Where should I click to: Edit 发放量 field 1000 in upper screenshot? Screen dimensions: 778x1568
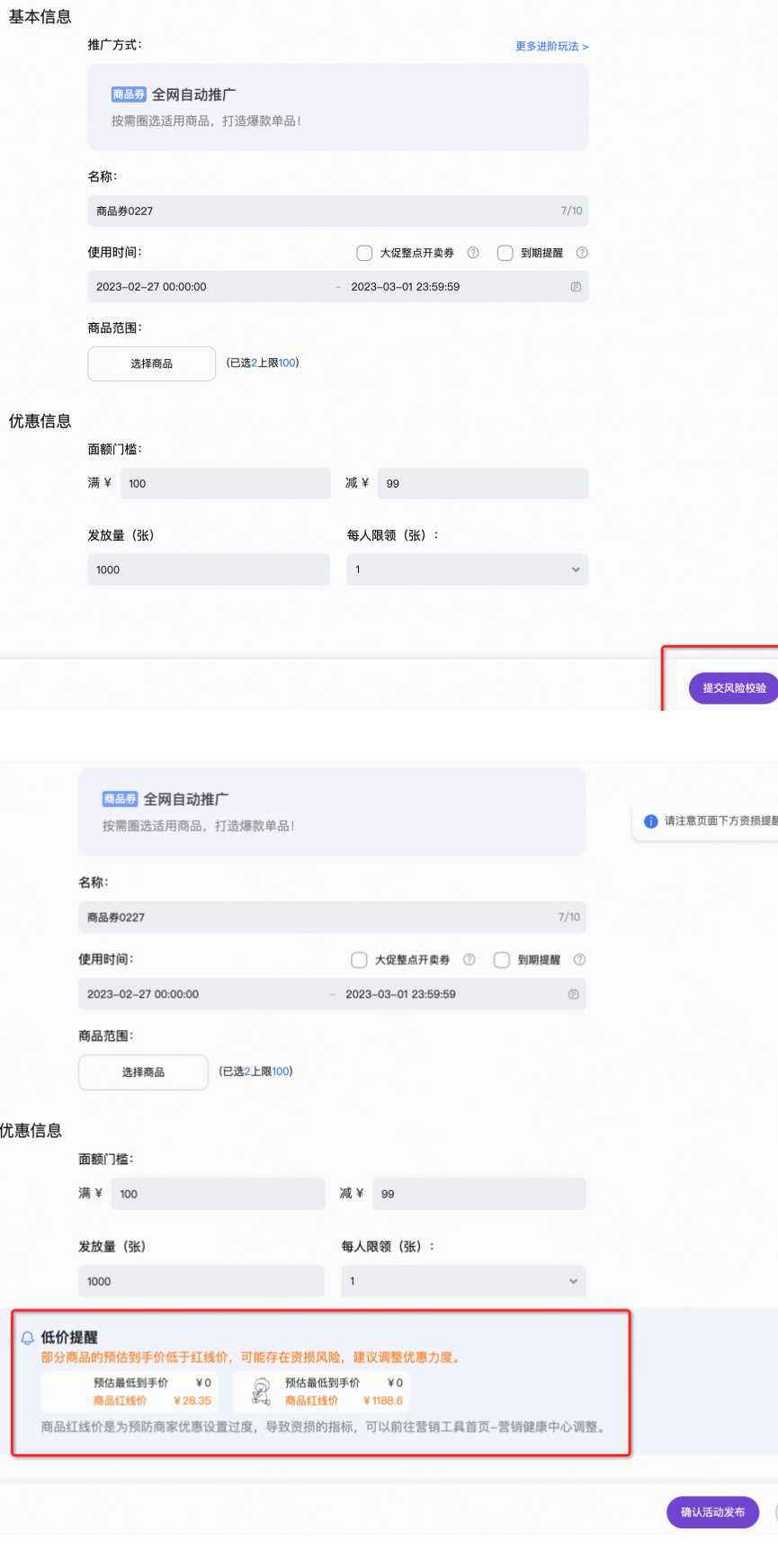pyautogui.click(x=209, y=569)
